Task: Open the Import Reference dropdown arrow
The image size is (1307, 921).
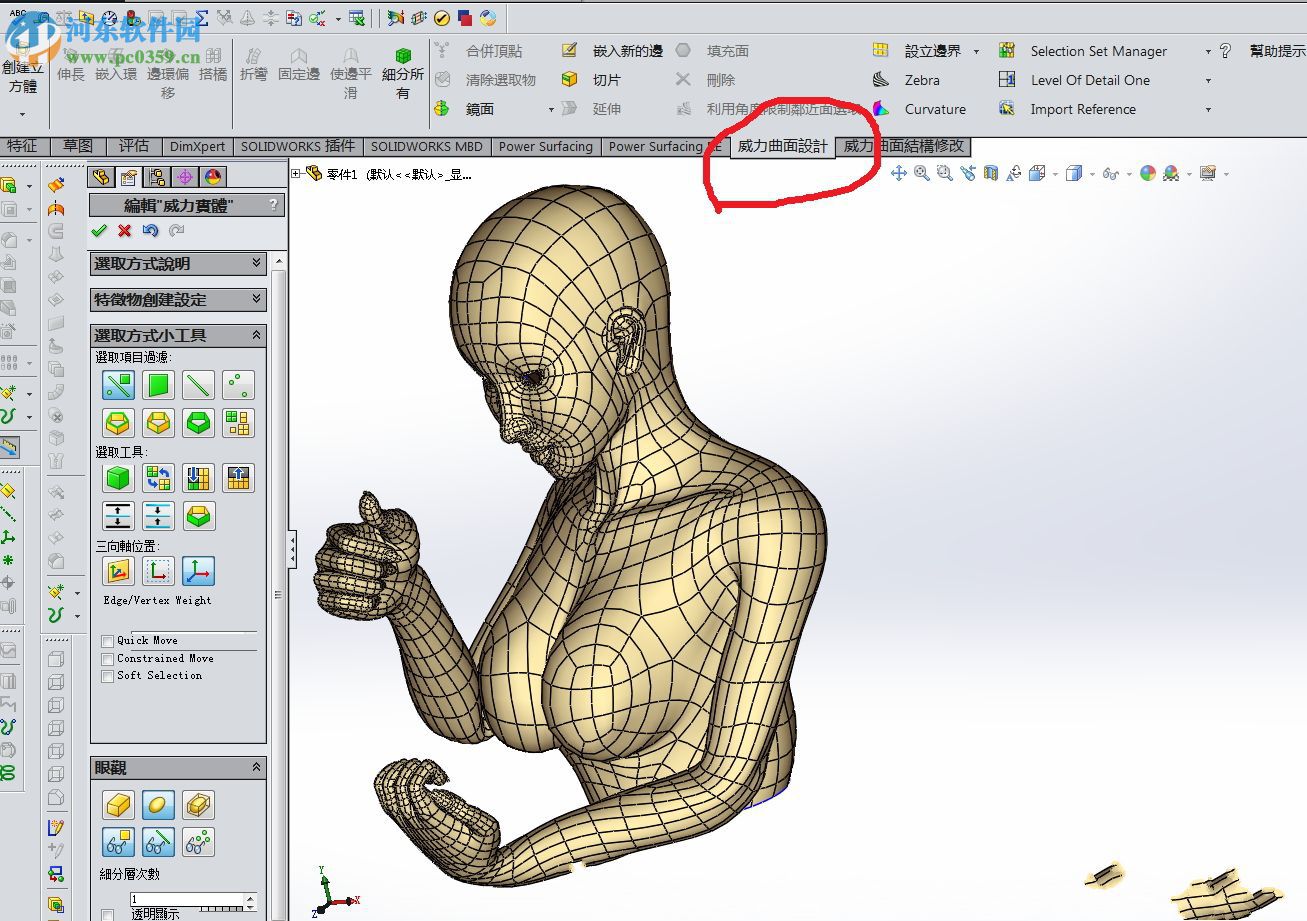Action: tap(1208, 109)
